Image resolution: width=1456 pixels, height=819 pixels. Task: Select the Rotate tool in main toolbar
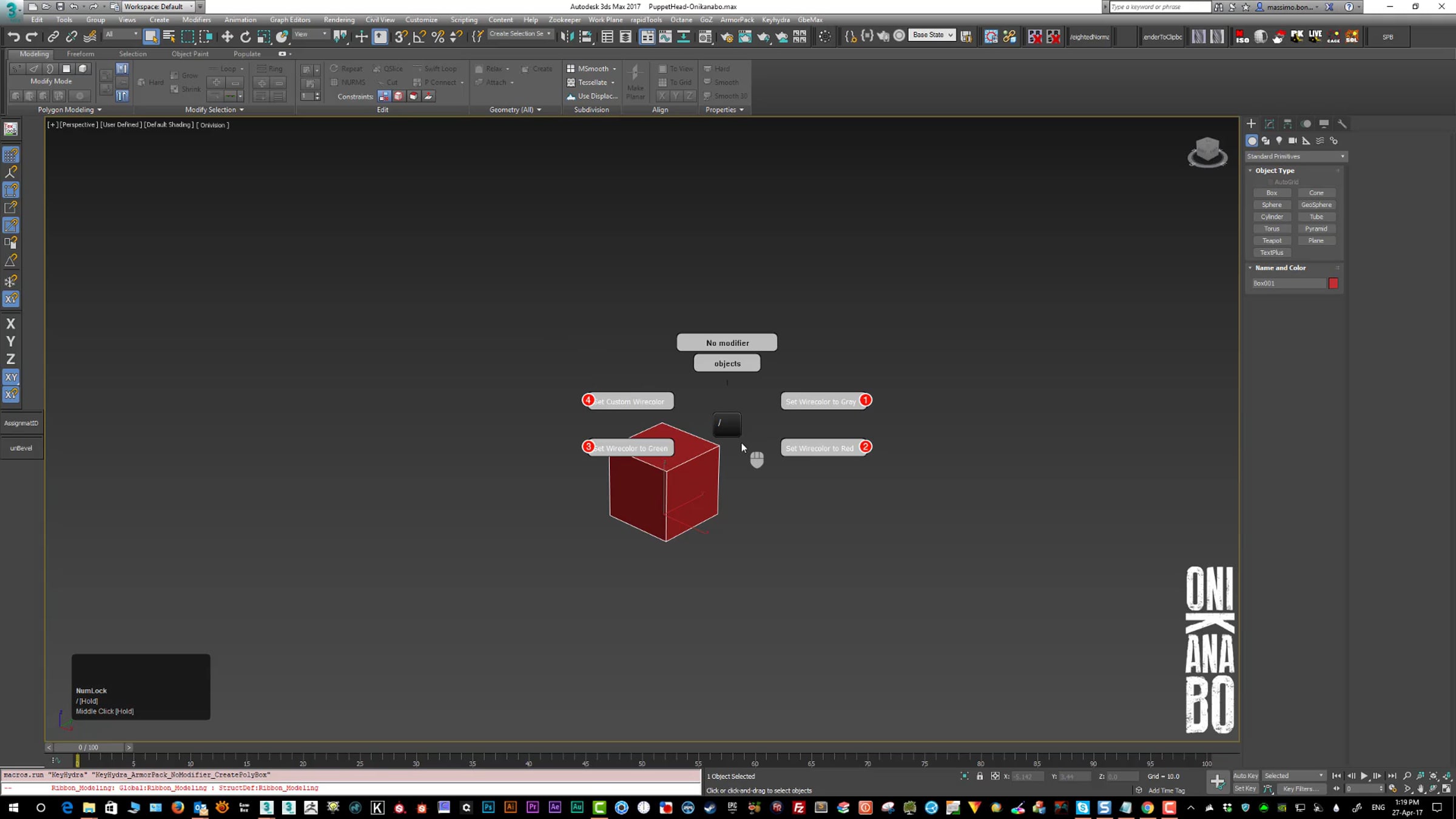point(245,37)
